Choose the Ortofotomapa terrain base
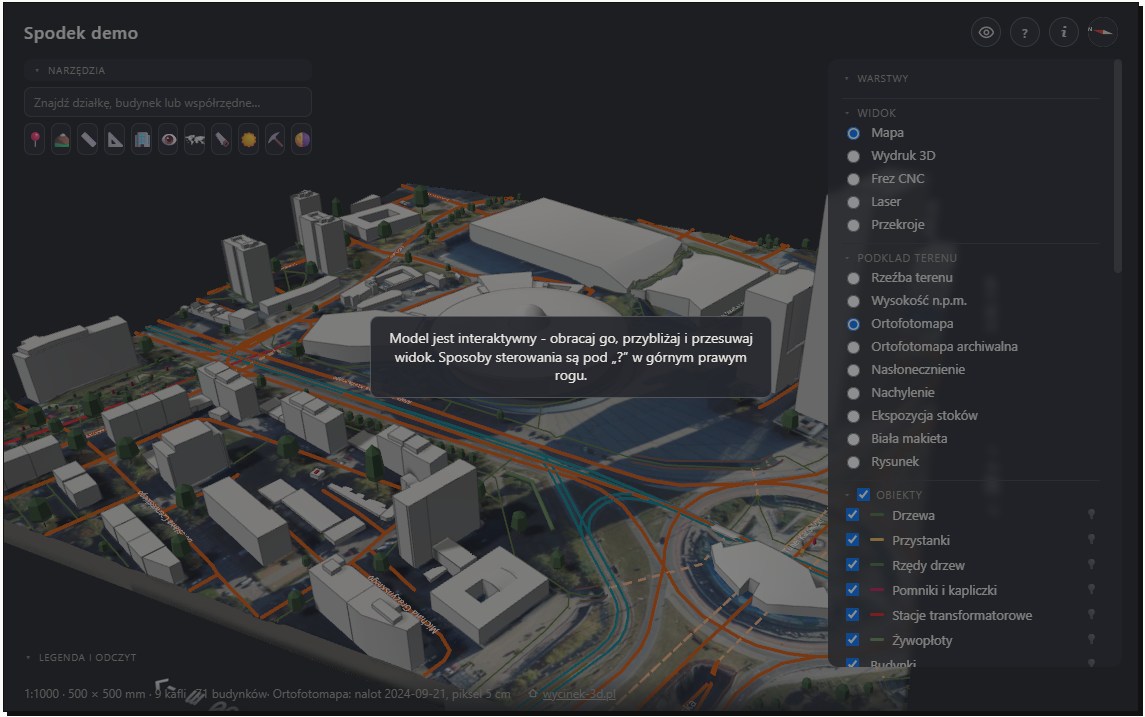Viewport: 1145px width, 717px height. coord(853,323)
